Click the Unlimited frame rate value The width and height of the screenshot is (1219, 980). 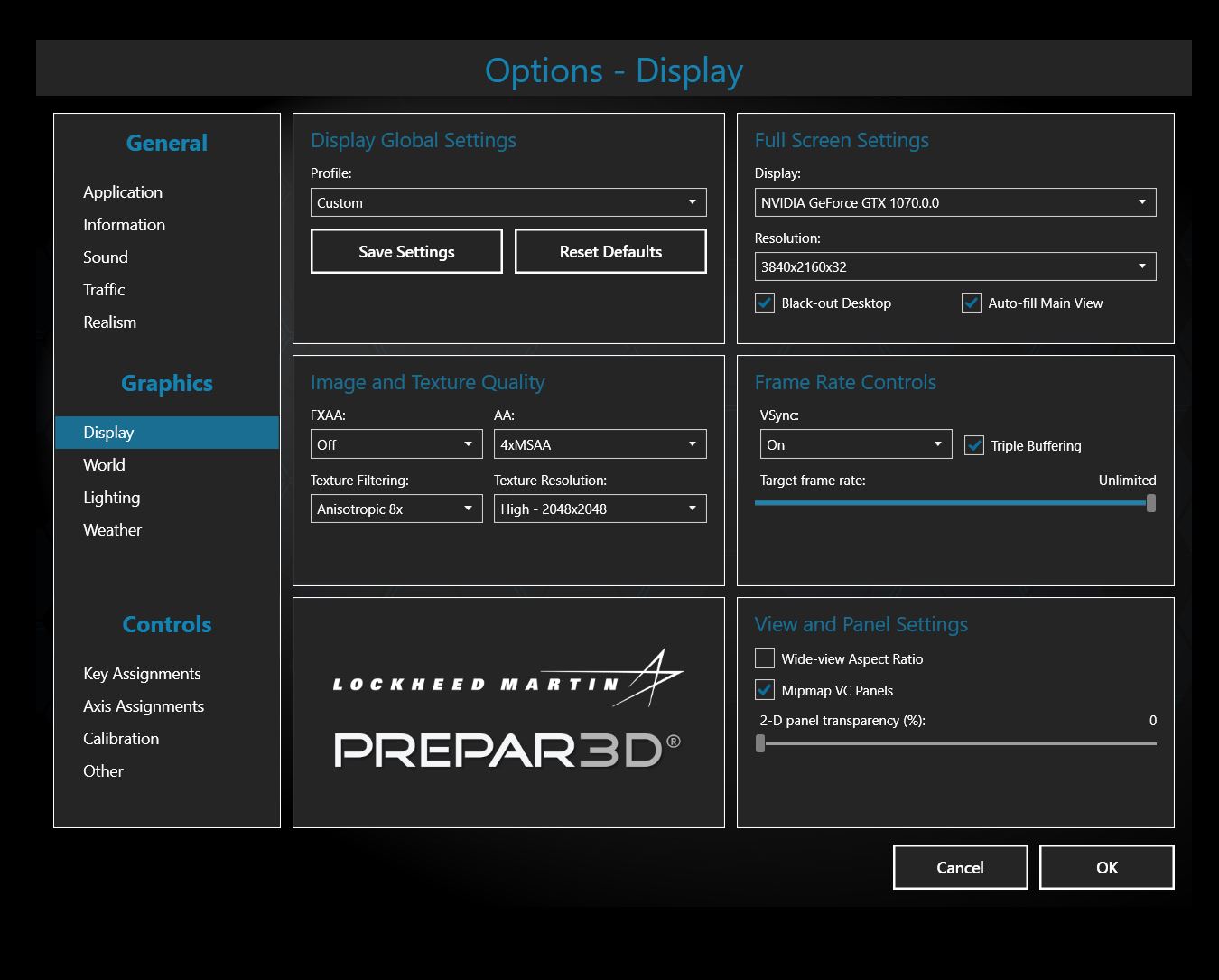click(1127, 481)
